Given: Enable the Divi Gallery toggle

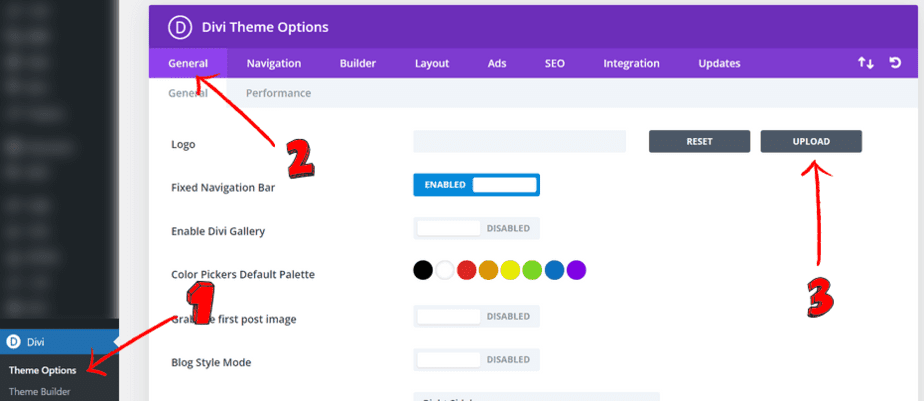Looking at the screenshot, I should pos(476,228).
